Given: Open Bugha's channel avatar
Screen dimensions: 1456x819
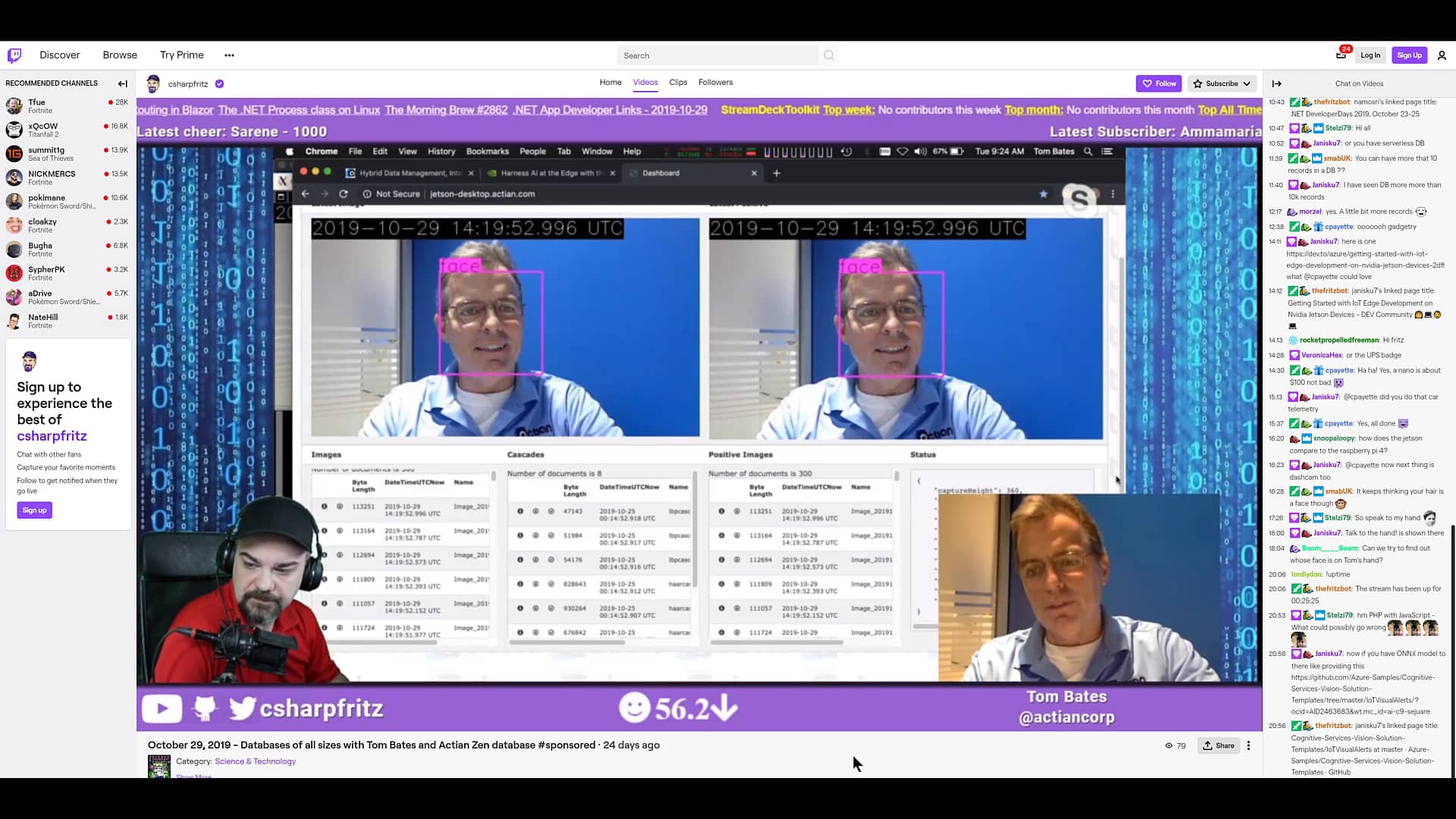Looking at the screenshot, I should tap(14, 249).
